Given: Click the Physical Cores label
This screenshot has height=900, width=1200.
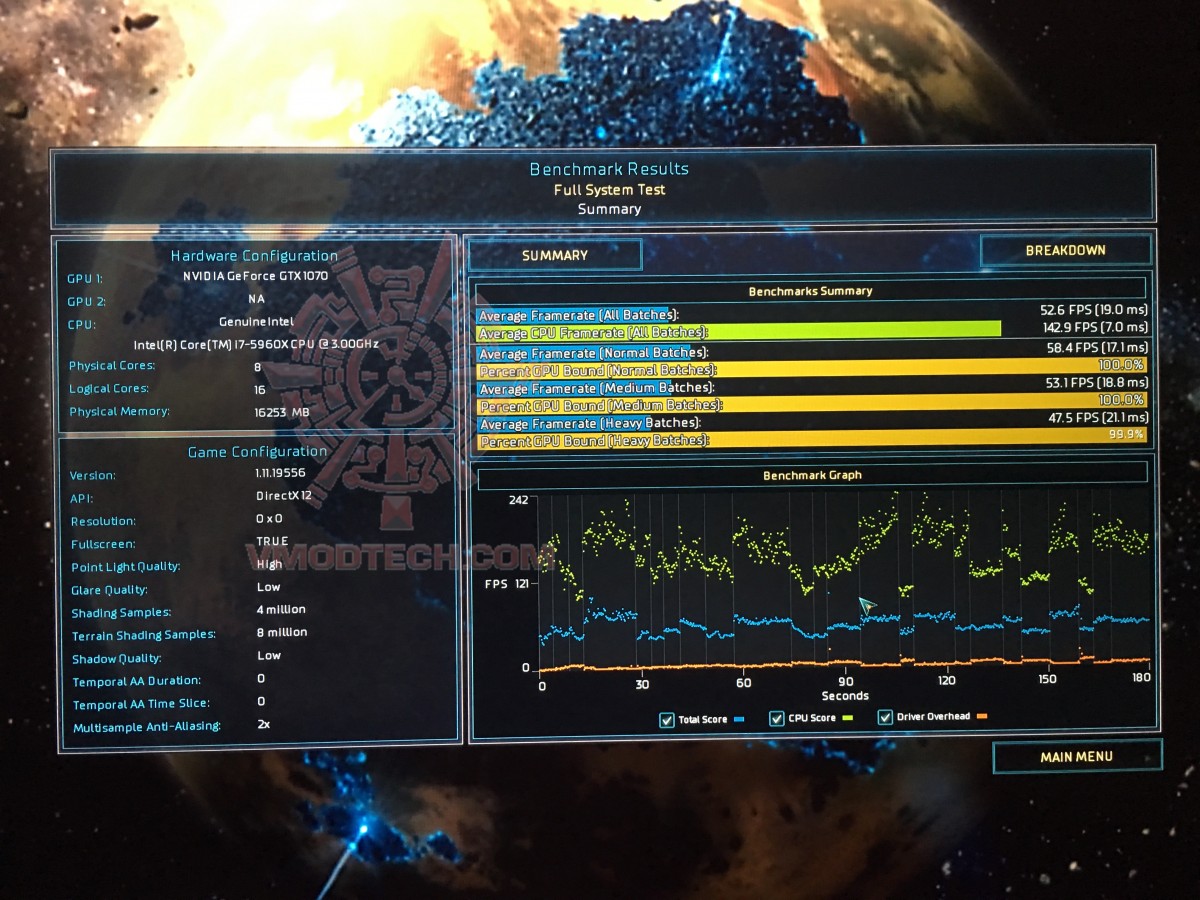Looking at the screenshot, I should [x=112, y=366].
